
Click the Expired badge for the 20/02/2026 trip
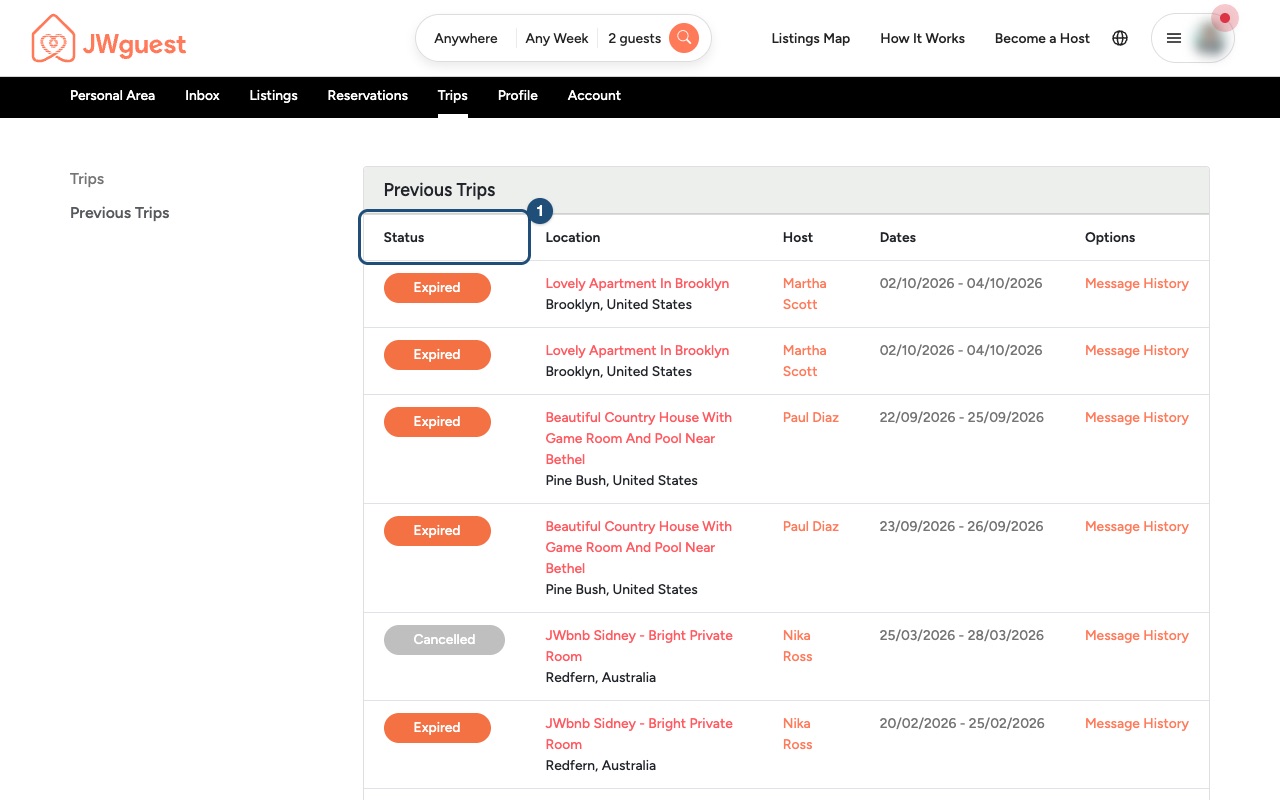(437, 728)
